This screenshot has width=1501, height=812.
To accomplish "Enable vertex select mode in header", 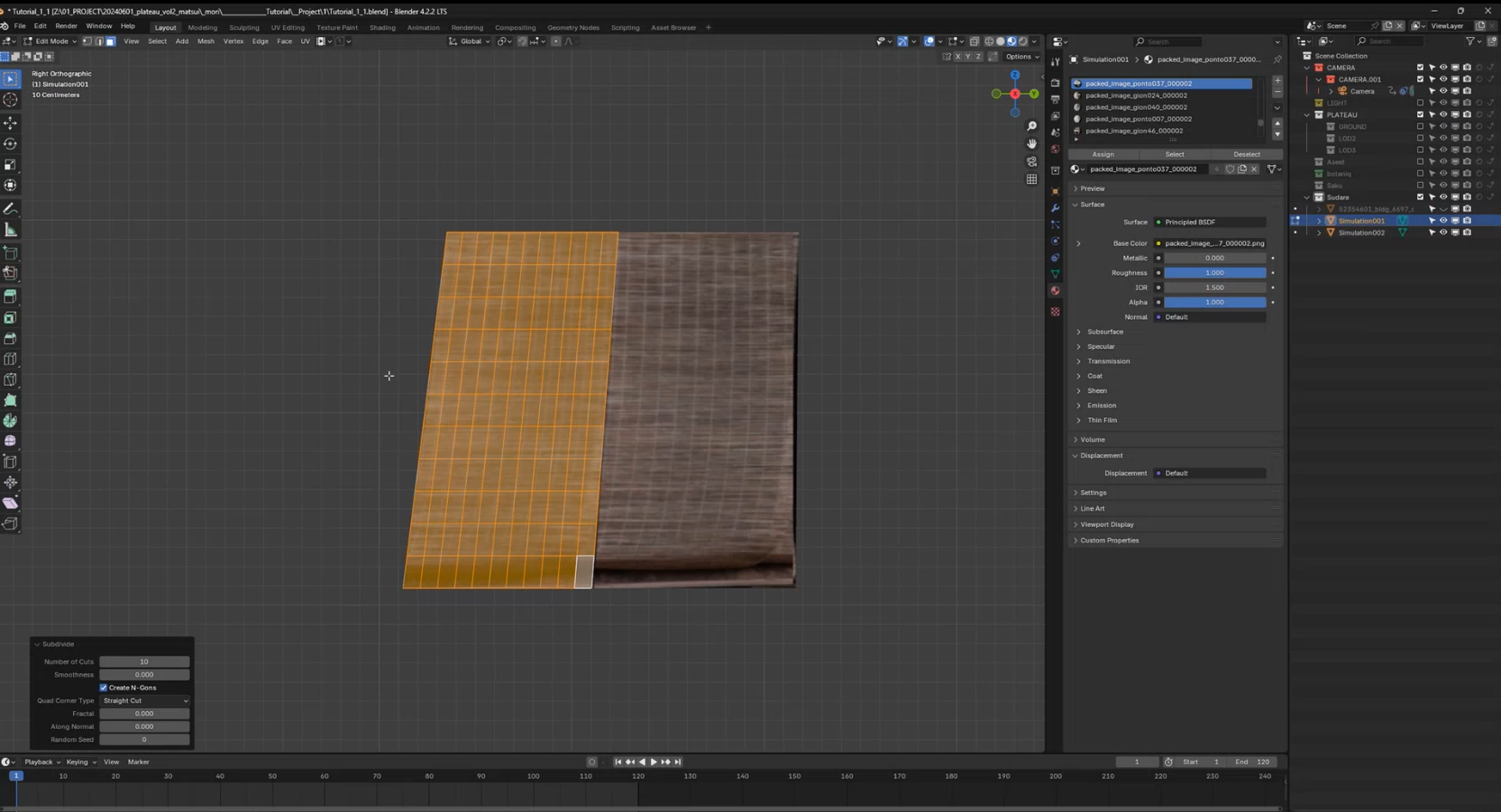I will click(87, 41).
